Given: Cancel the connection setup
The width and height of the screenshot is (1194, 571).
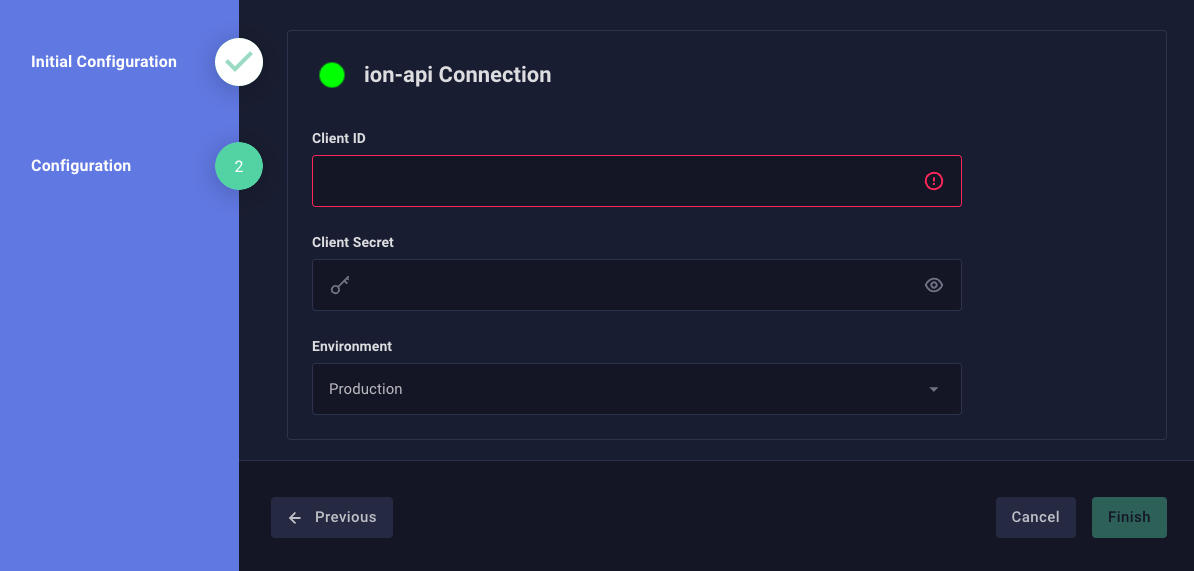Looking at the screenshot, I should pos(1035,517).
